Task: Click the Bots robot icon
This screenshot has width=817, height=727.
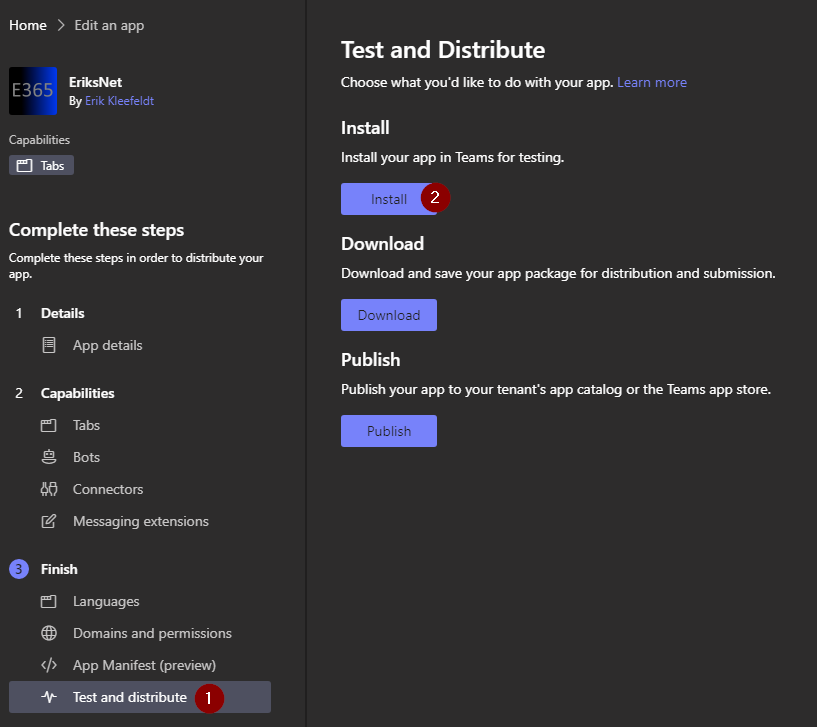Action: point(48,457)
